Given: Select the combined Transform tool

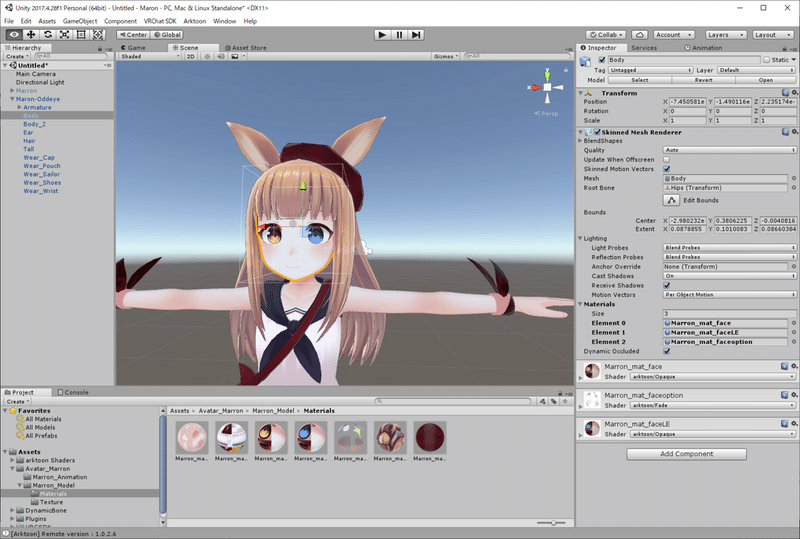Looking at the screenshot, I should coord(98,35).
